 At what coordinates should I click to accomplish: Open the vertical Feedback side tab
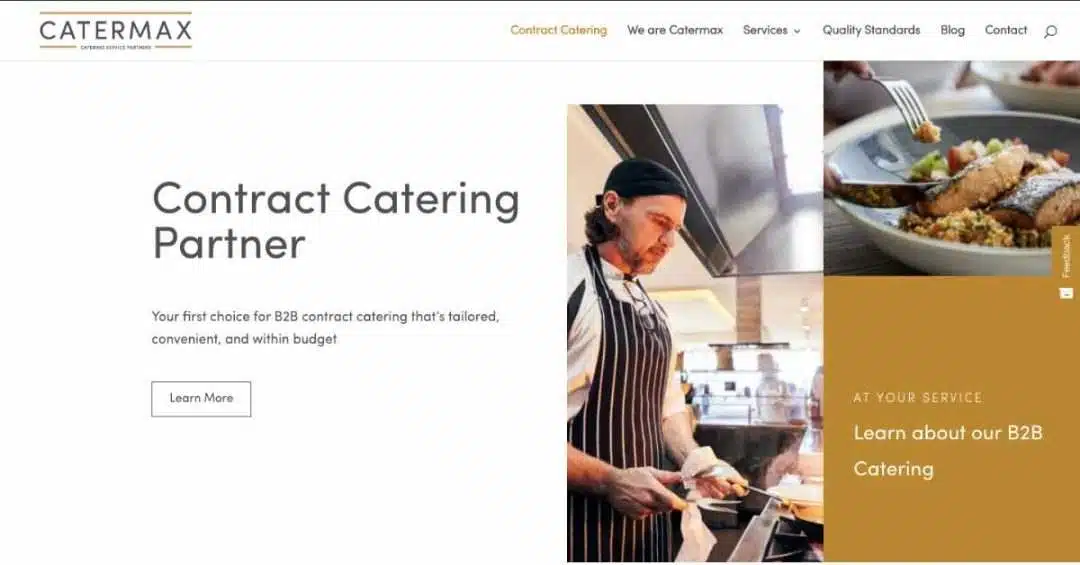coord(1066,264)
